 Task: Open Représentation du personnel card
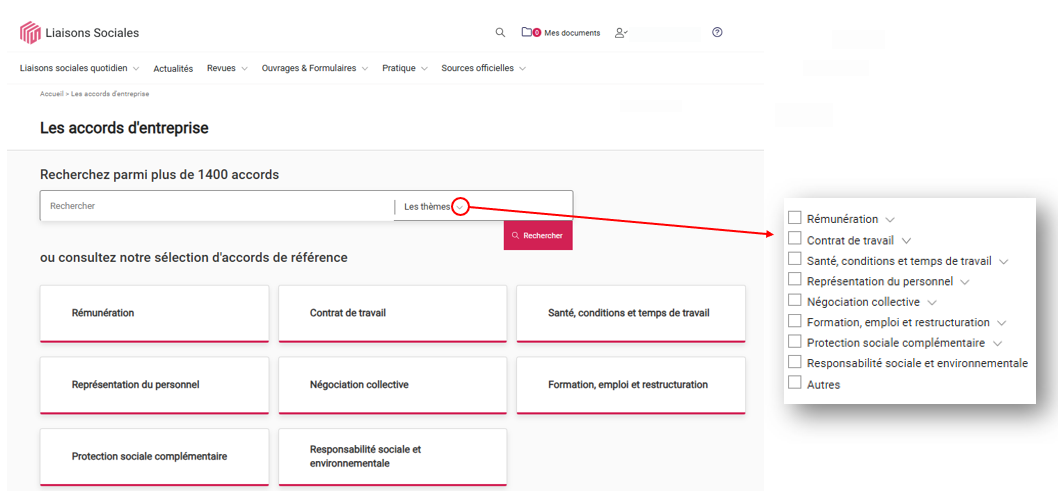coord(155,385)
